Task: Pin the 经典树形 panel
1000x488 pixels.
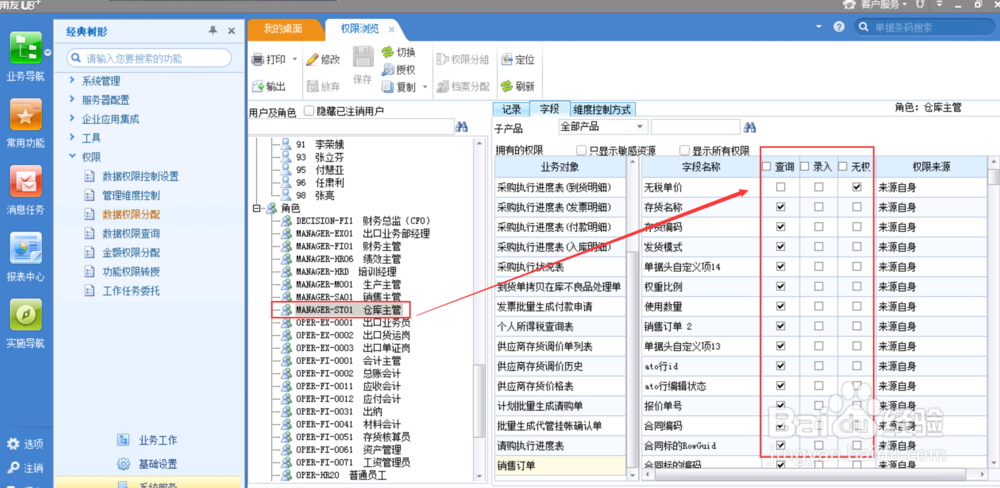Action: click(x=212, y=31)
